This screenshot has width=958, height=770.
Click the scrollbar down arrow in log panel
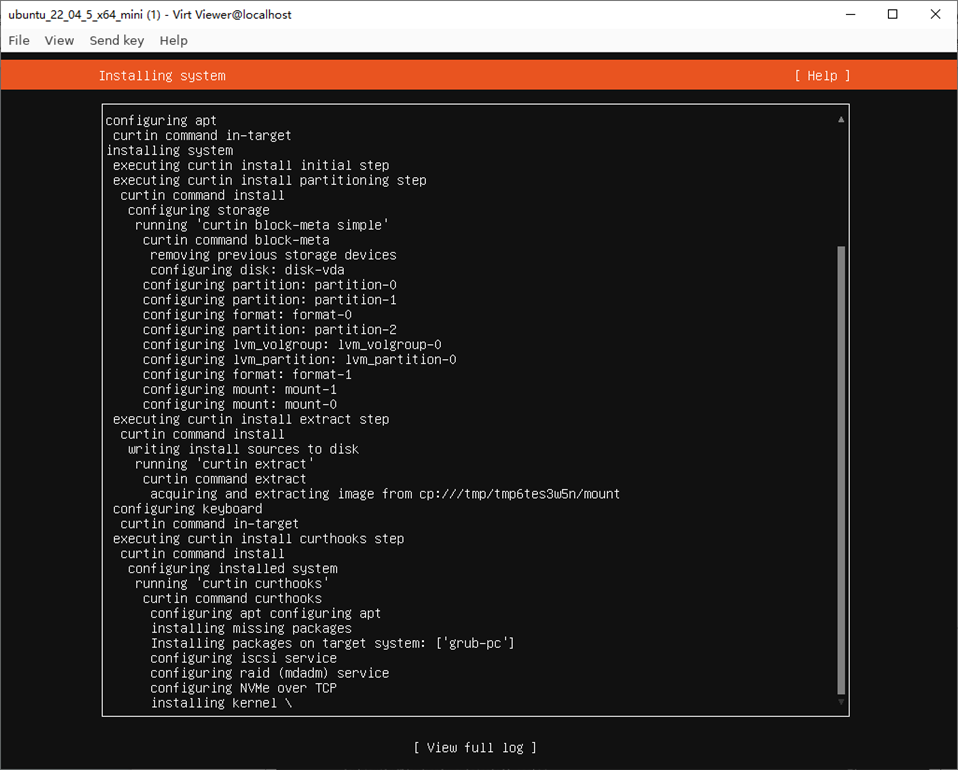coord(841,702)
